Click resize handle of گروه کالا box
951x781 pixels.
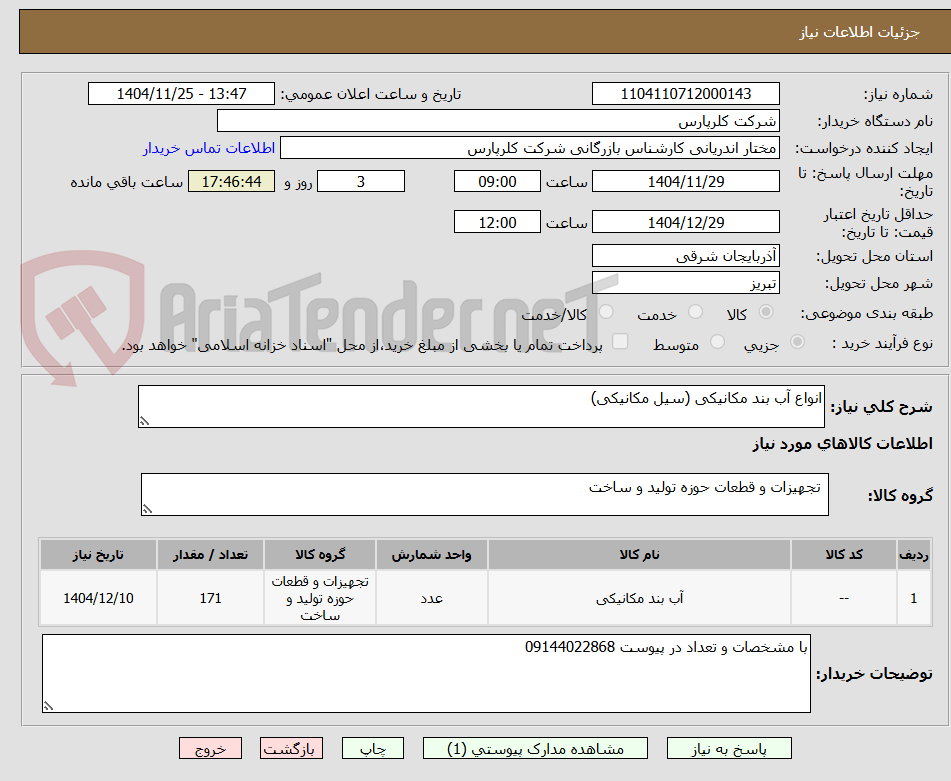coord(147,509)
